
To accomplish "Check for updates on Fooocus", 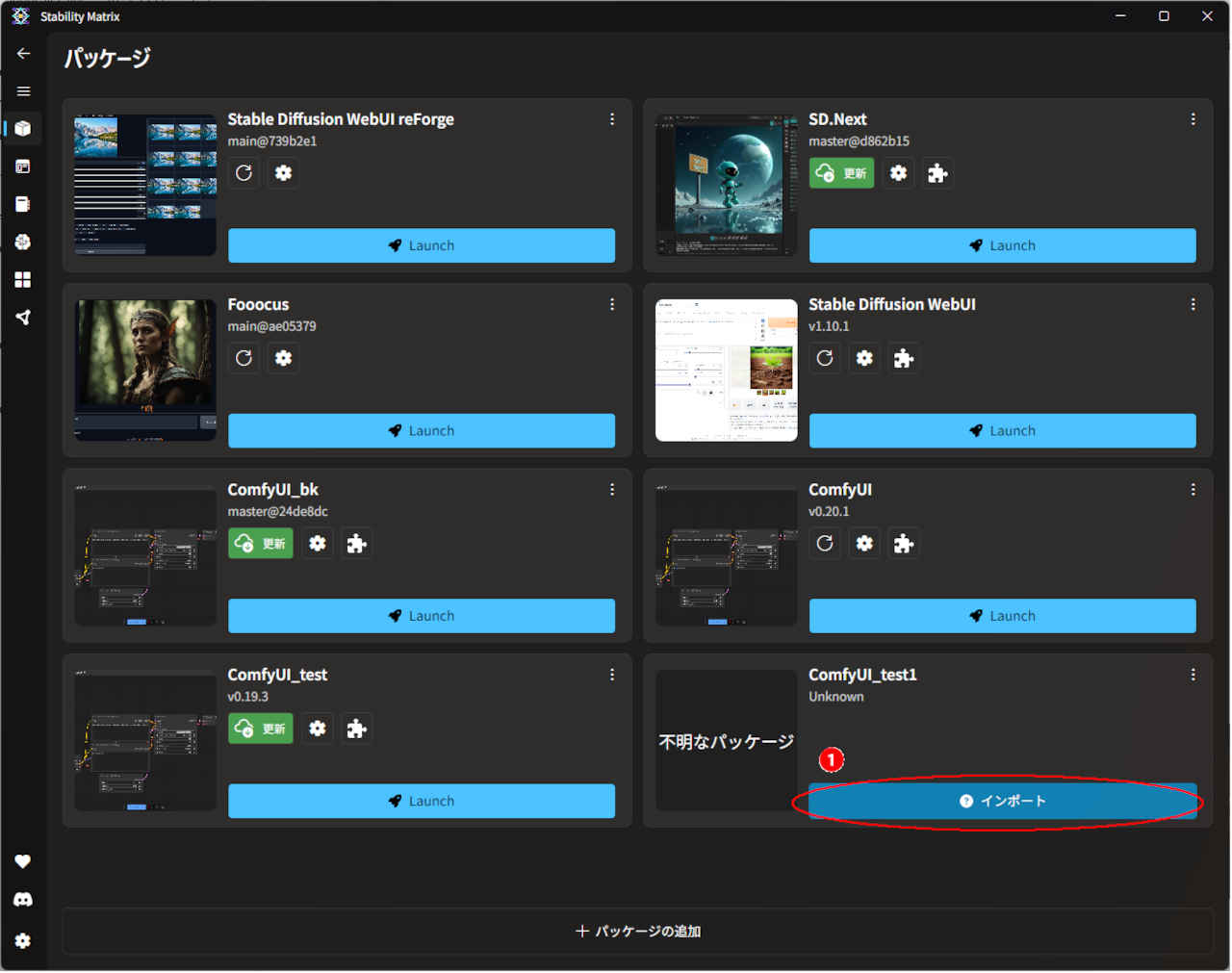I will (244, 358).
